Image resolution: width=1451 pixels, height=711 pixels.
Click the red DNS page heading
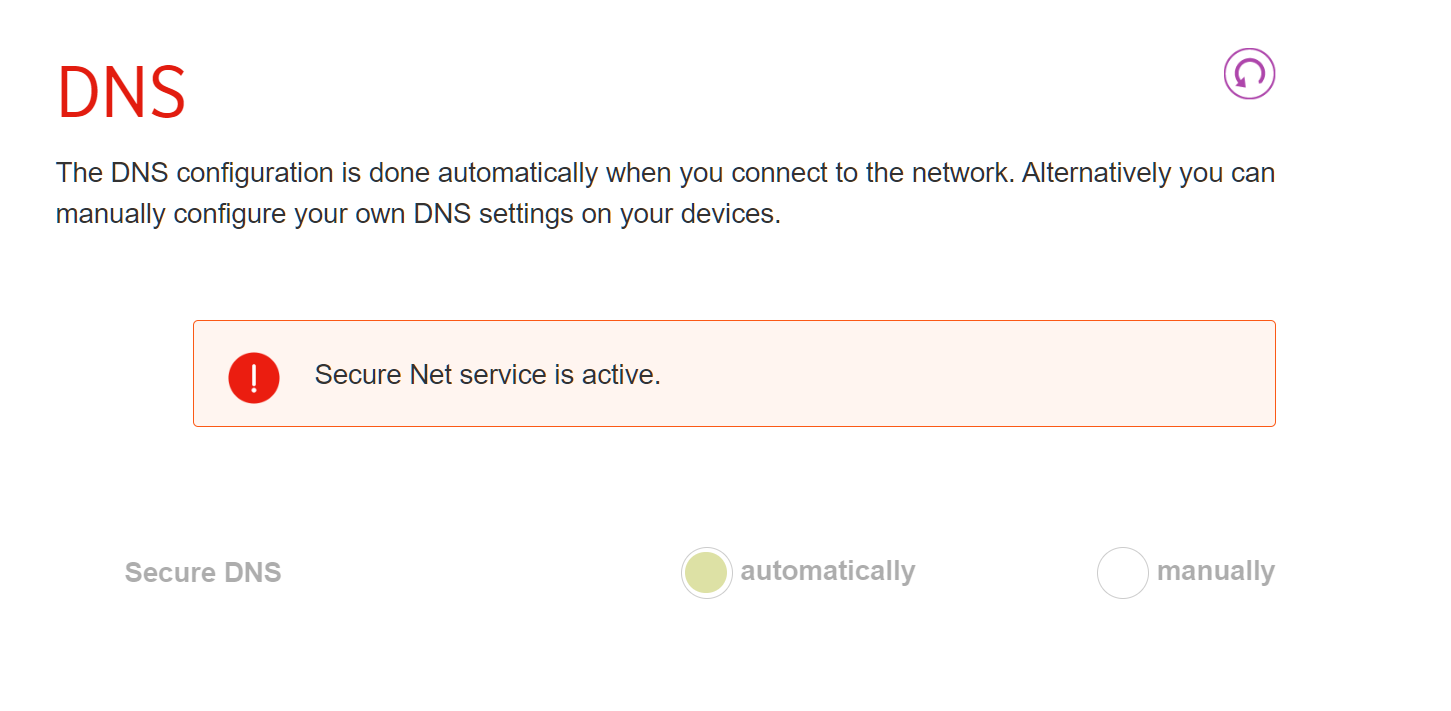(x=121, y=93)
